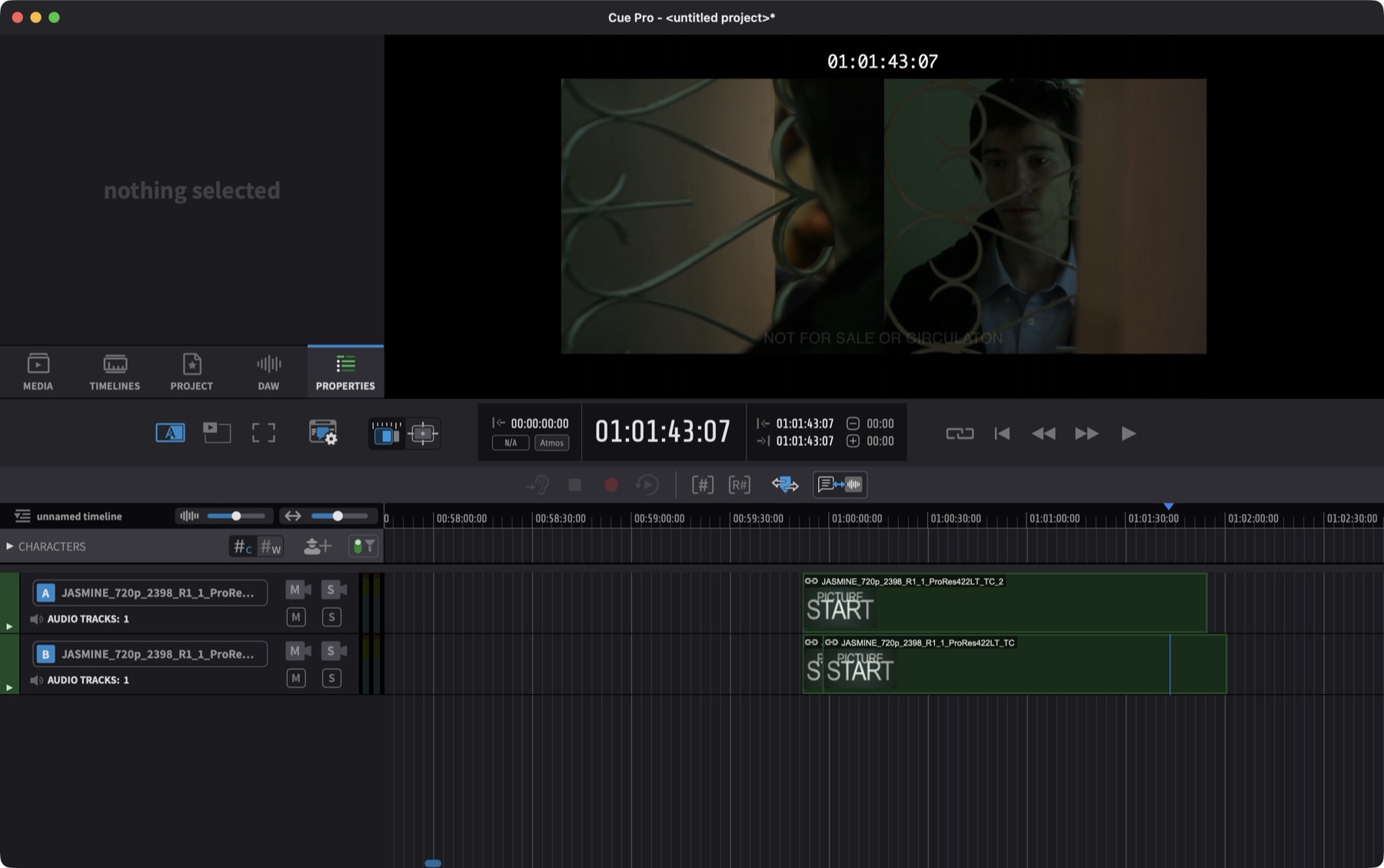The width and height of the screenshot is (1384, 868).
Task: Click the red record button
Action: (611, 485)
